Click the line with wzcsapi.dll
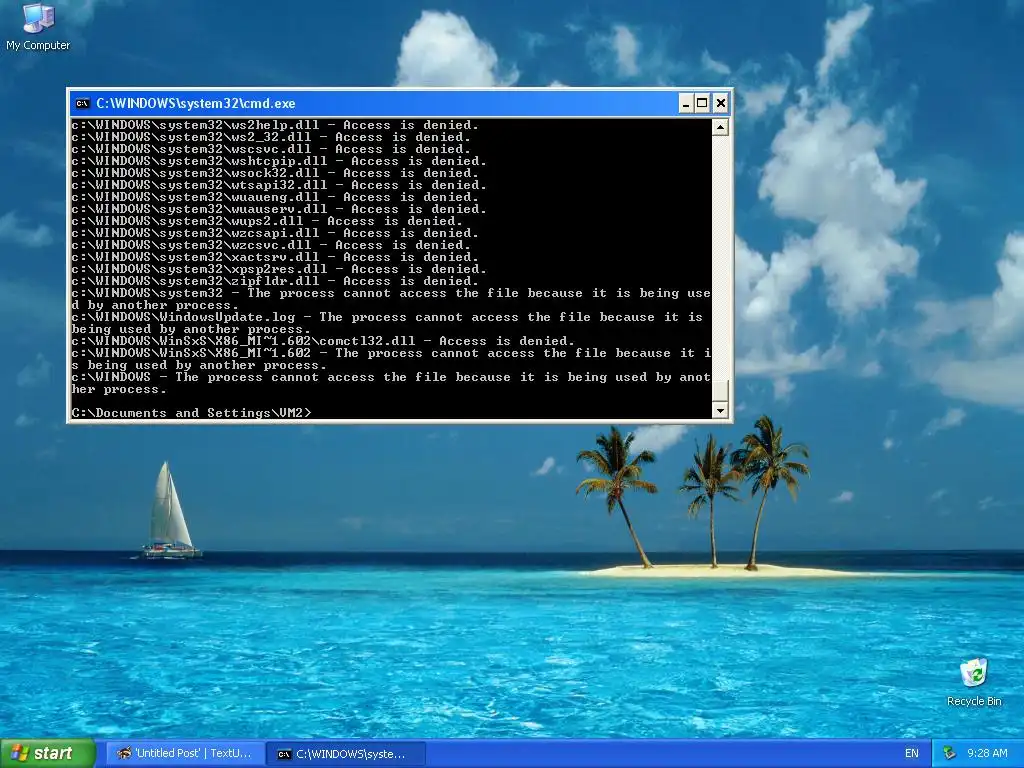Viewport: 1024px width, 768px height. coord(275,232)
